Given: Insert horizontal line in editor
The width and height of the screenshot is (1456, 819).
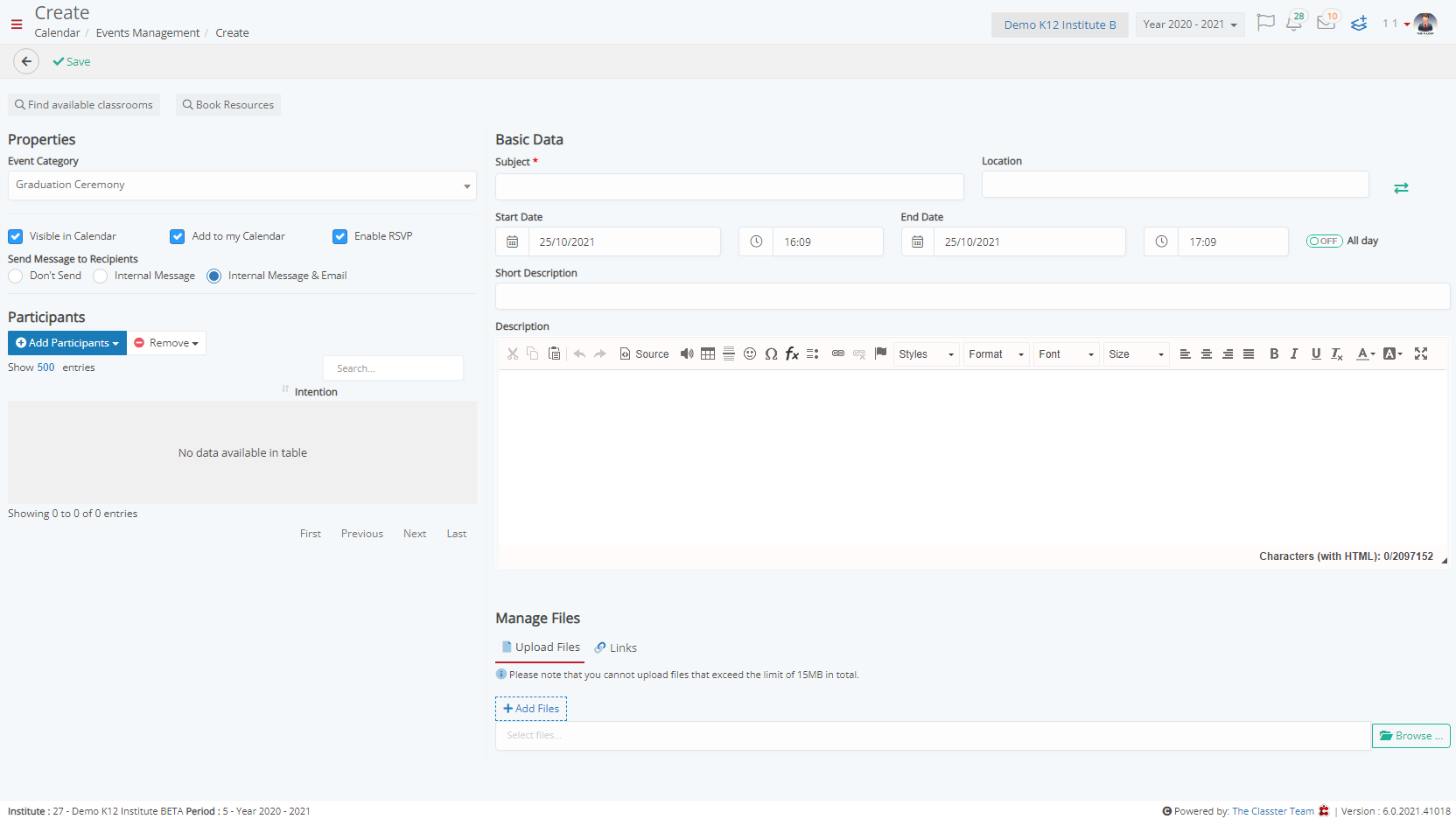Looking at the screenshot, I should (729, 353).
